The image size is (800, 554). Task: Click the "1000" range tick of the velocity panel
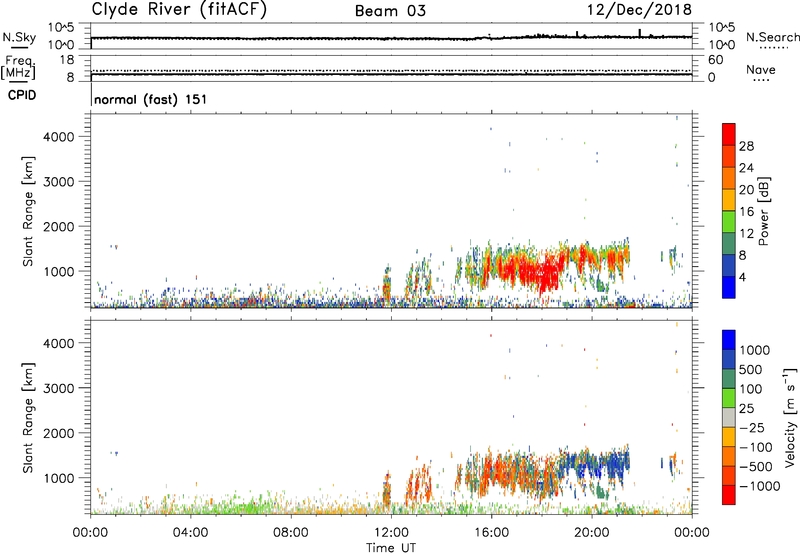tap(59, 478)
